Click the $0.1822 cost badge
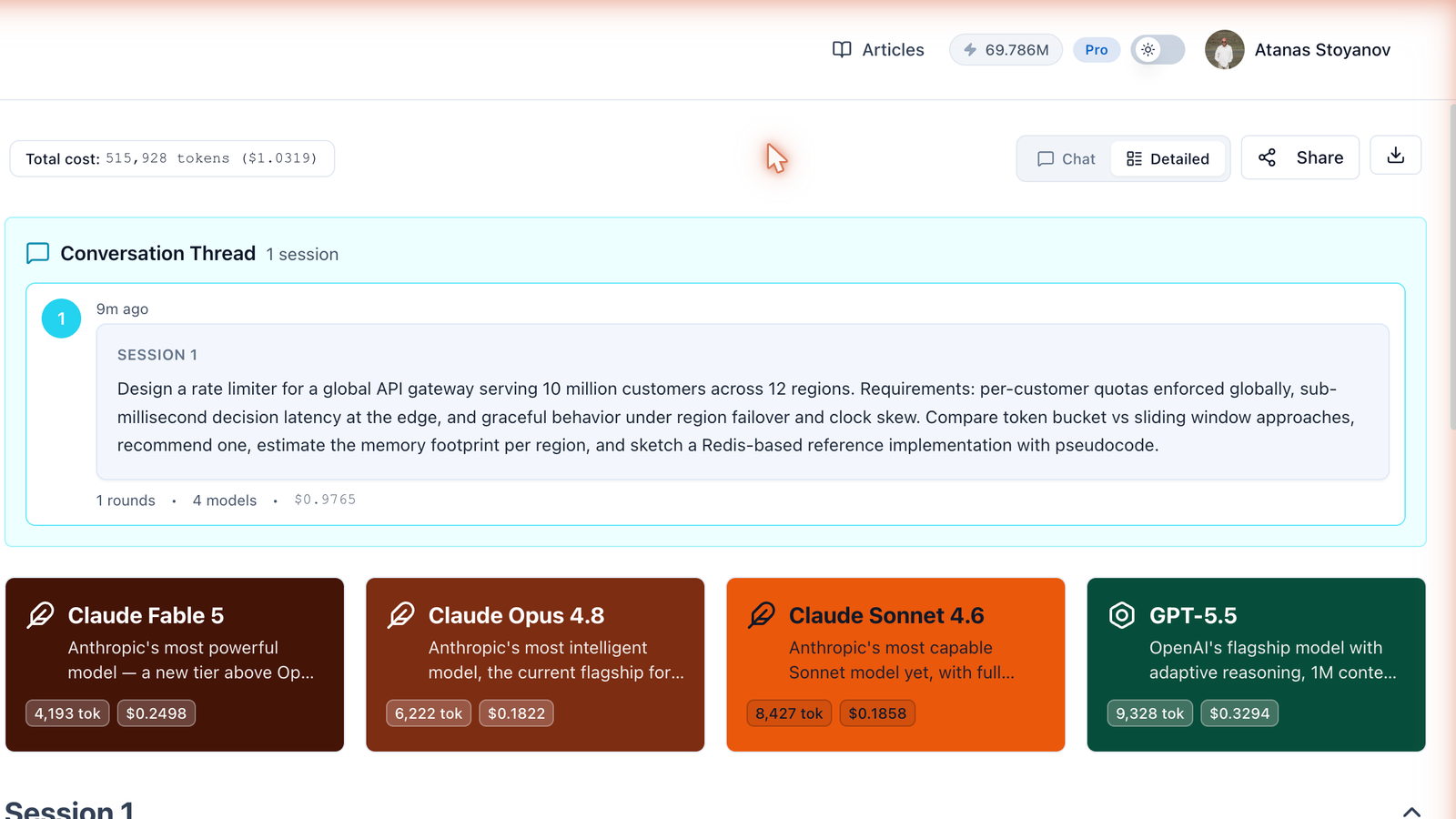The width and height of the screenshot is (1456, 819). (x=516, y=713)
